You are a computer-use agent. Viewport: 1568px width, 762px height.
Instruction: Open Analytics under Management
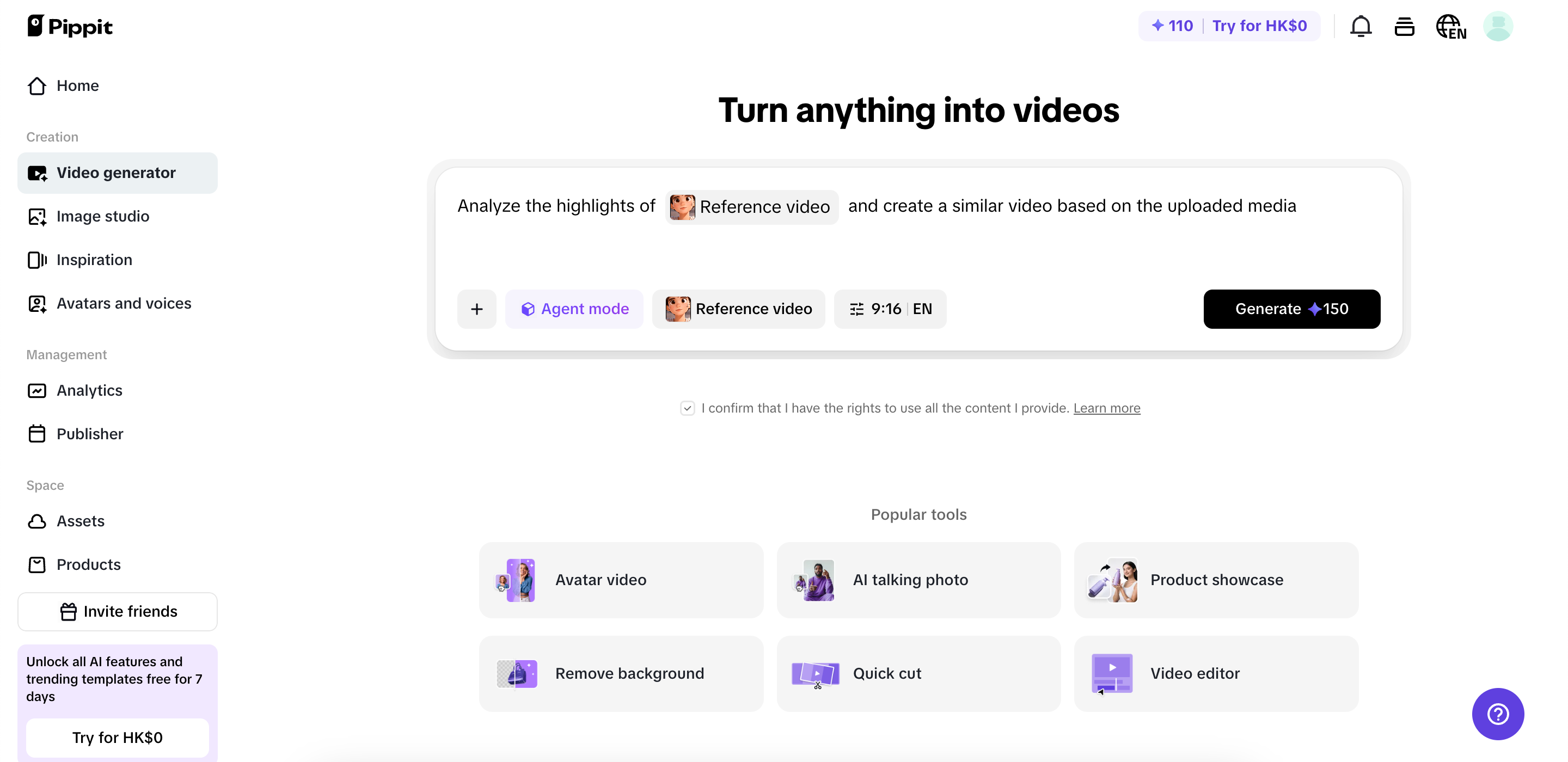point(89,390)
